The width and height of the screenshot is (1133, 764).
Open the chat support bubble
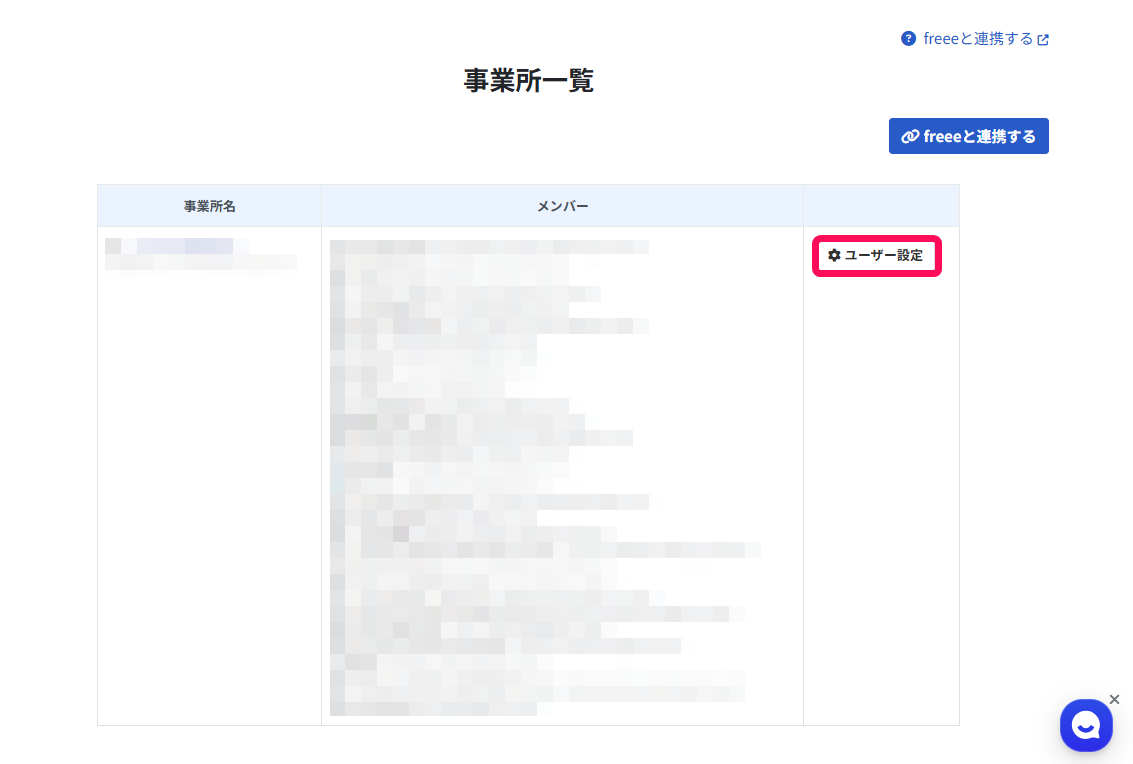(1086, 725)
